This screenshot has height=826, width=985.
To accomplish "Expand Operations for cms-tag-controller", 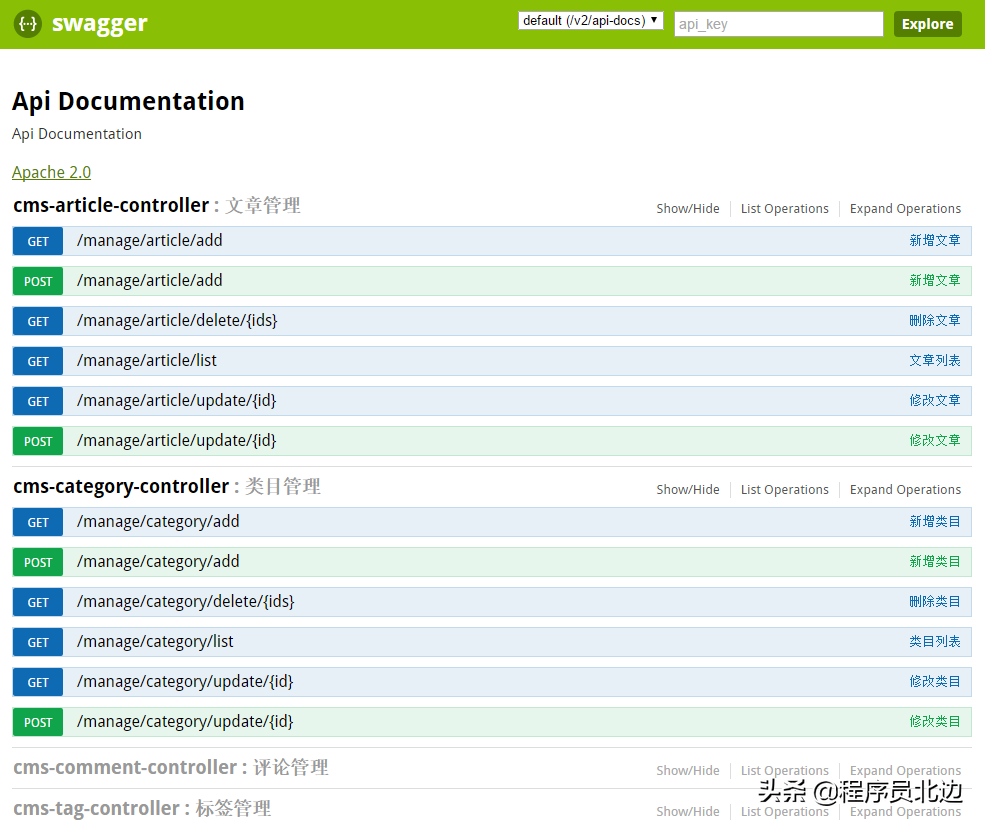I will 904,811.
